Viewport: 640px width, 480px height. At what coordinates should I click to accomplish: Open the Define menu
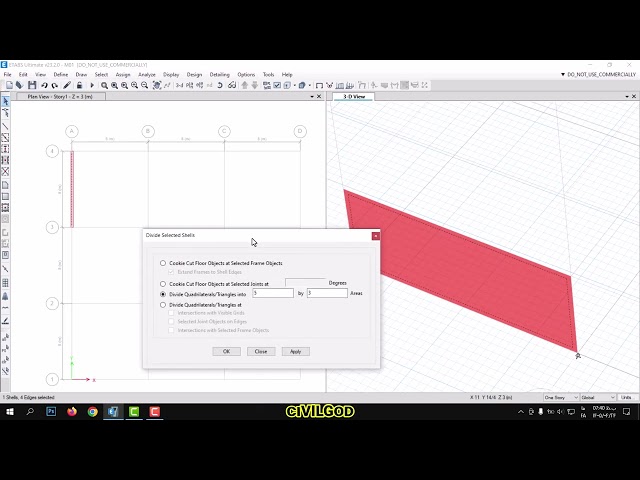coord(61,74)
